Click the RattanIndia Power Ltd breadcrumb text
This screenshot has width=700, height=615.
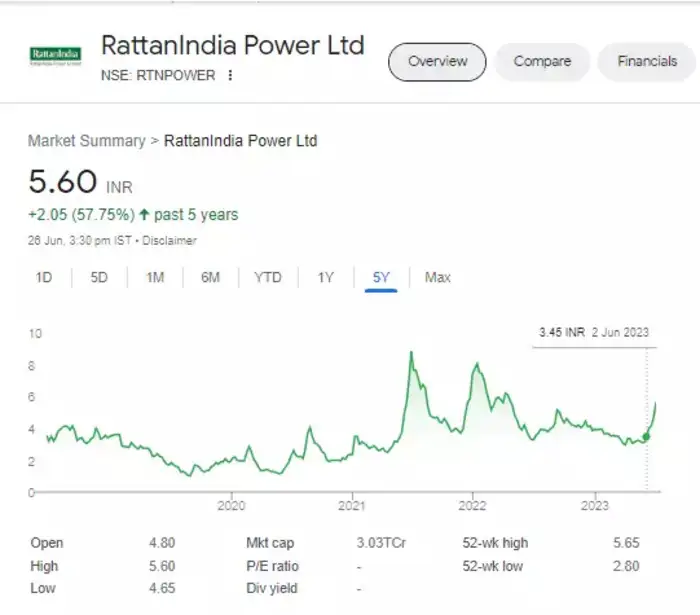tap(240, 141)
